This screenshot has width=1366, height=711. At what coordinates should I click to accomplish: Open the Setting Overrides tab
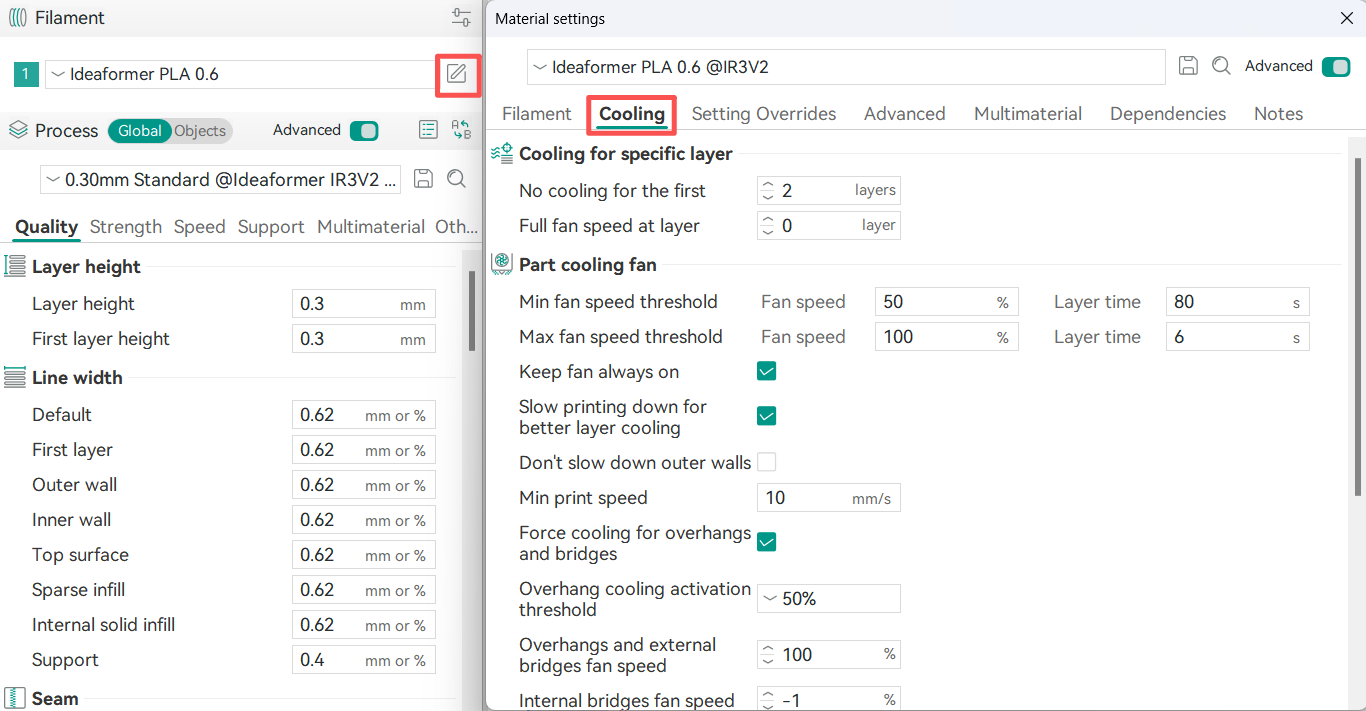click(764, 114)
